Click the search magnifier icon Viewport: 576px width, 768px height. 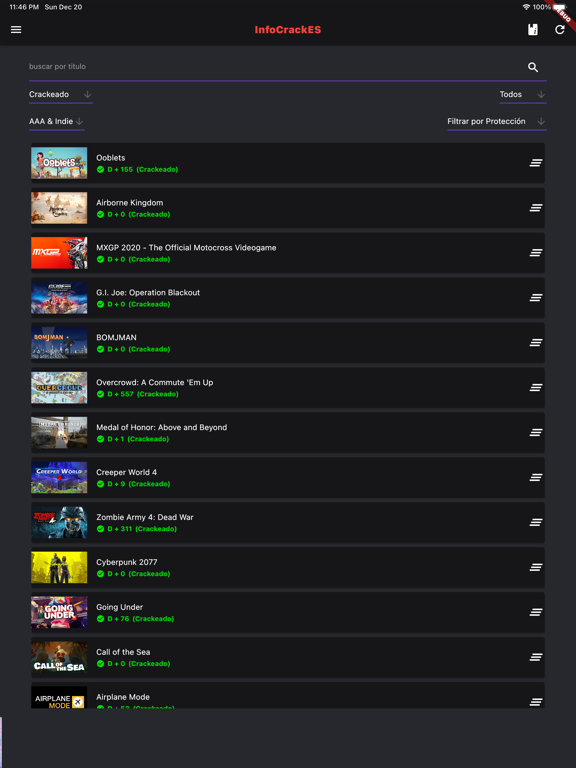pyautogui.click(x=533, y=67)
